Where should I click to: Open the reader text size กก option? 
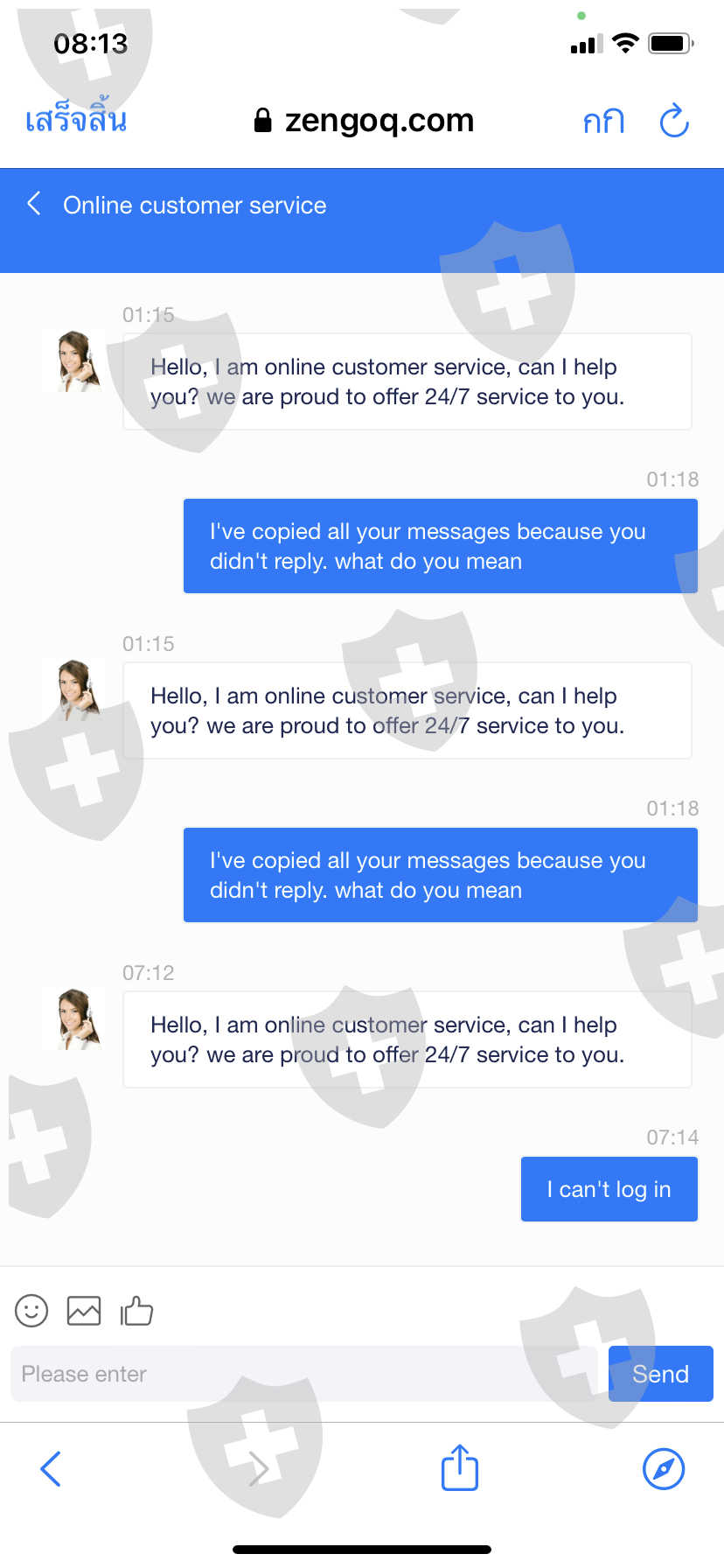603,121
